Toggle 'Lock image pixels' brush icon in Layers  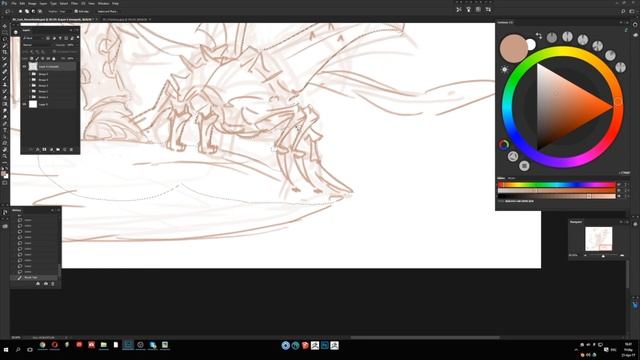(x=37, y=58)
